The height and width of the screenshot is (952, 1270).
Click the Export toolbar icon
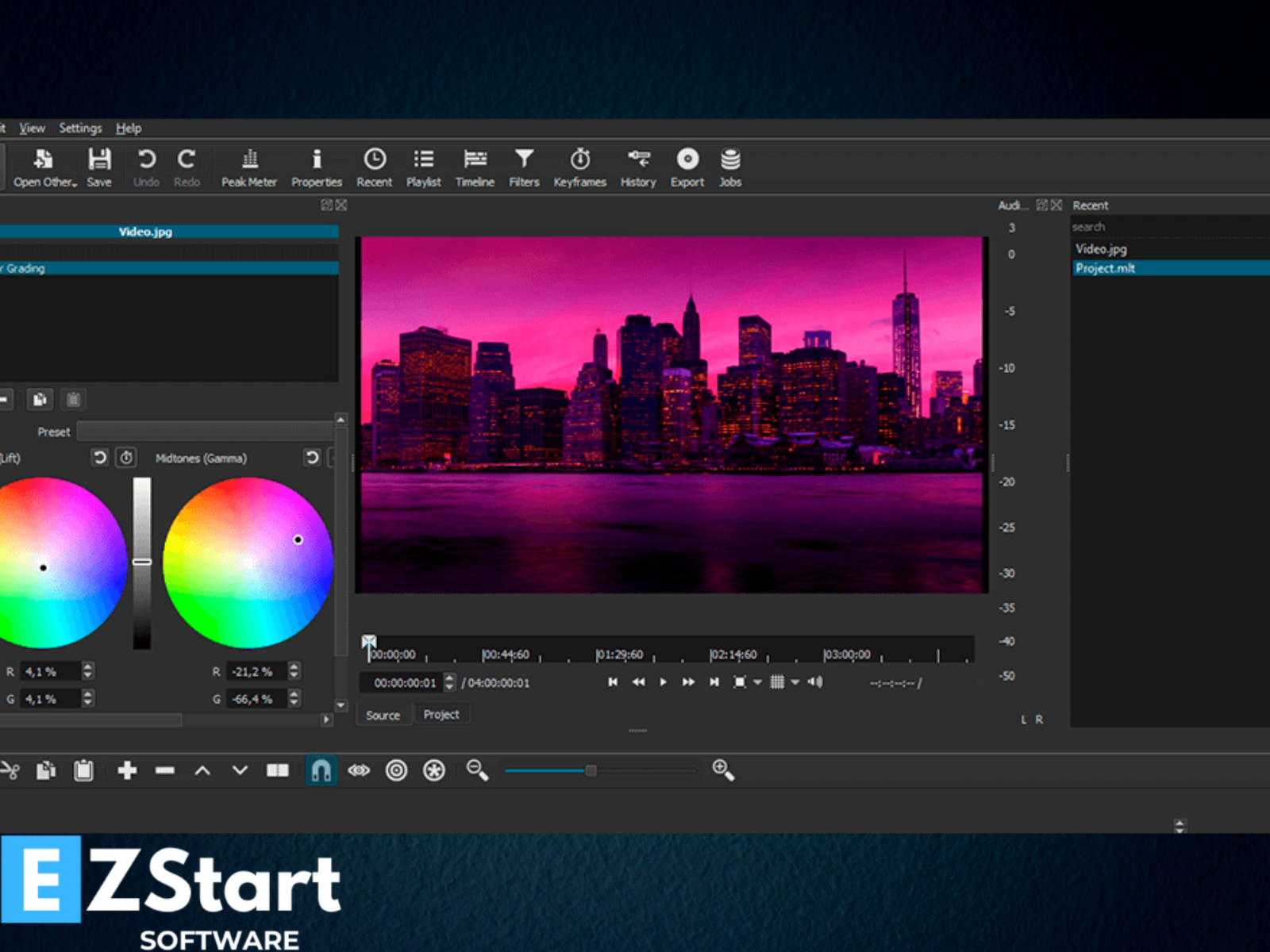click(x=687, y=168)
